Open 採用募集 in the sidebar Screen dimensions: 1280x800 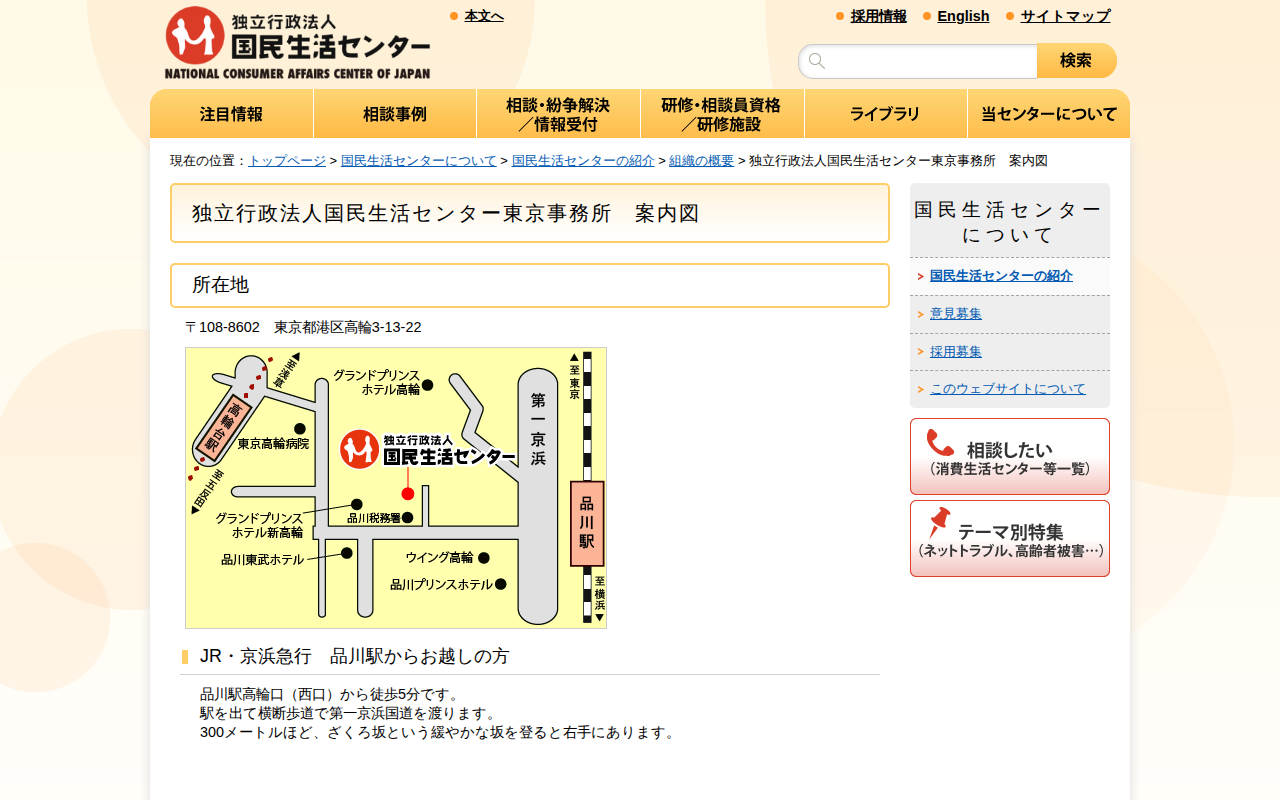click(956, 352)
